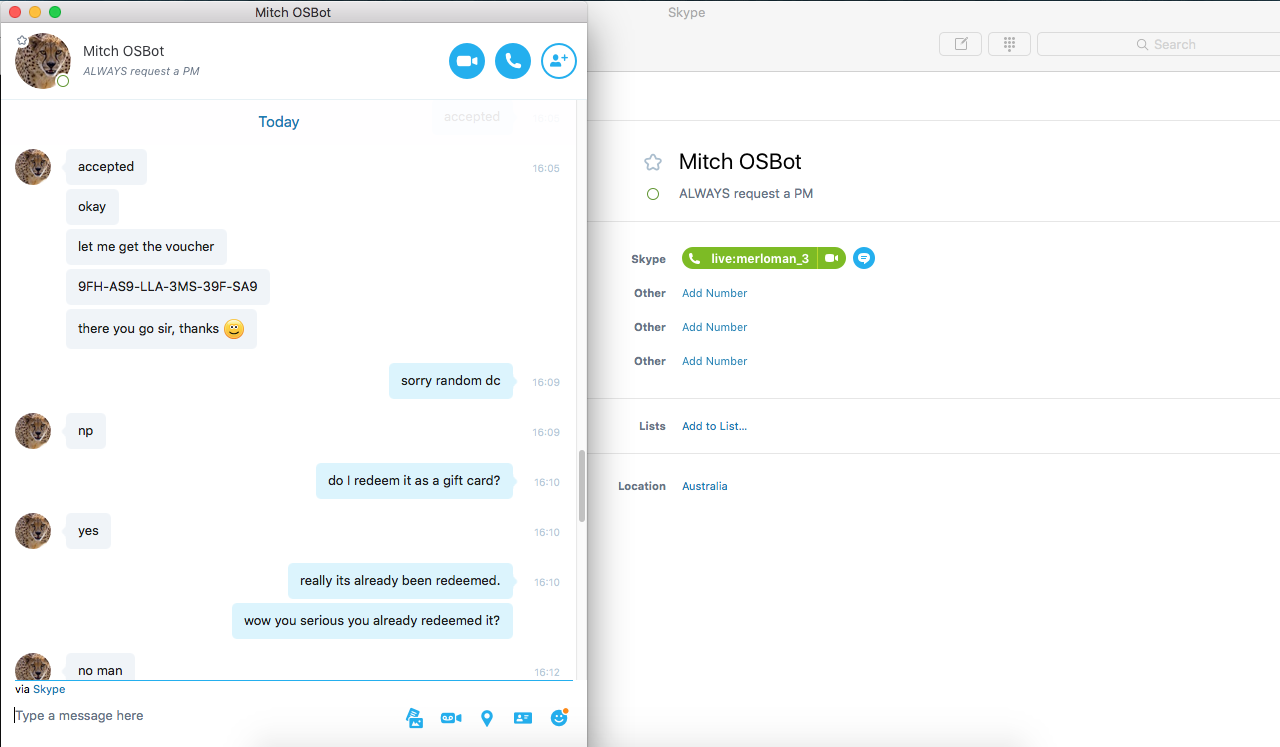Click the 16:05 timestamp
Screen dimensions: 1280x747
click(x=546, y=168)
